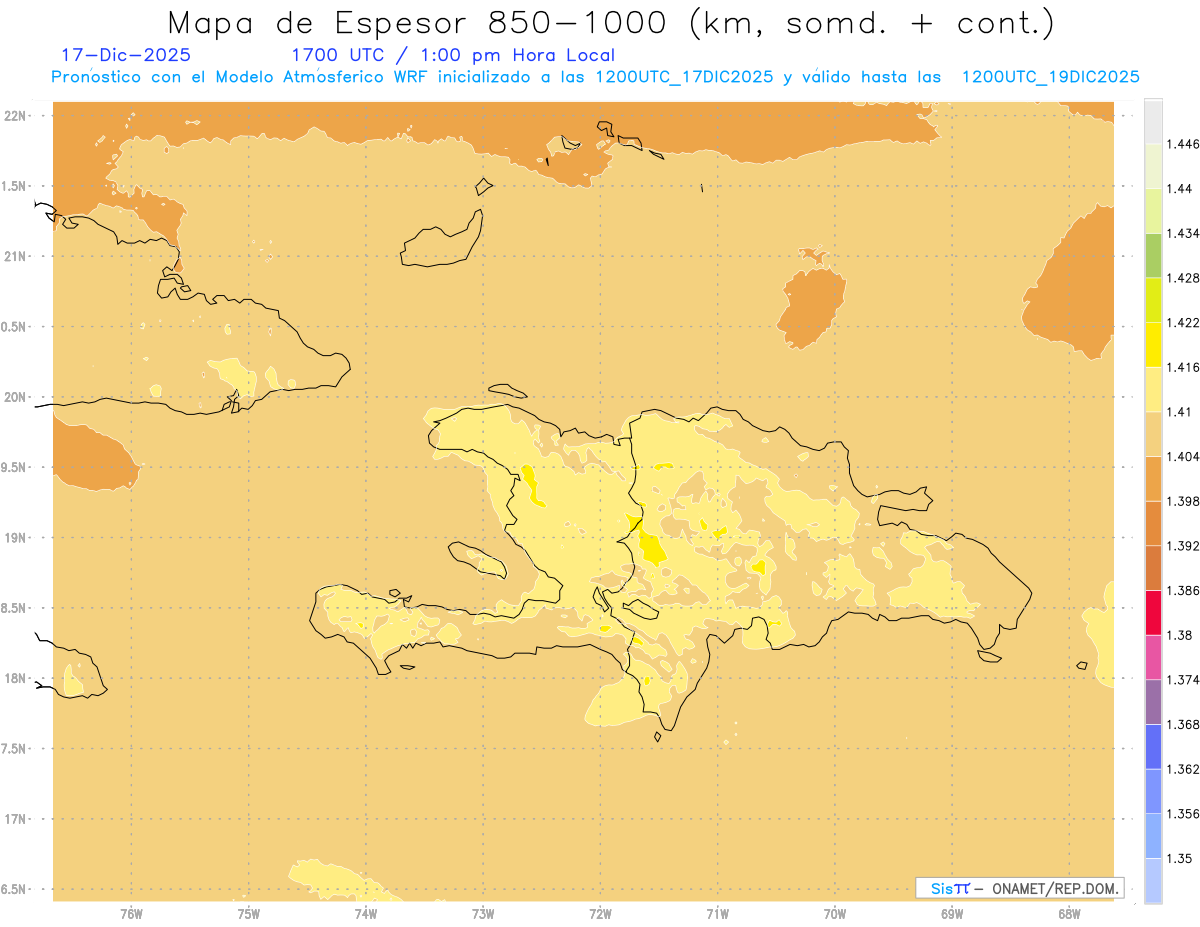Click the legend value '1.398'
The image size is (1200, 927).
coord(1185,501)
